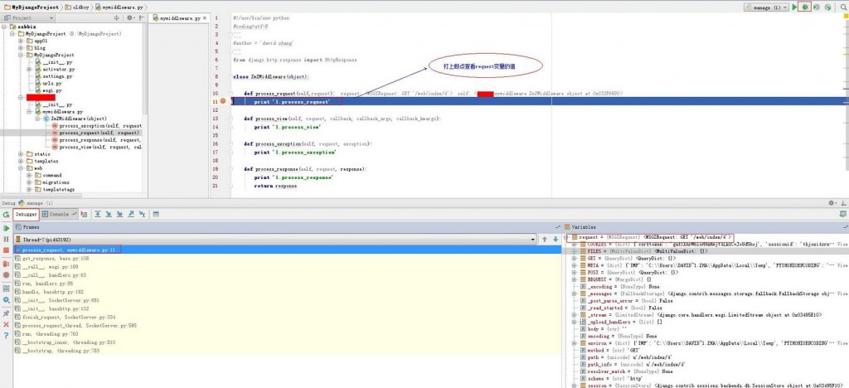Viewport: 849px width, 388px height.
Task: Click the search icon at top right
Action: (844, 7)
